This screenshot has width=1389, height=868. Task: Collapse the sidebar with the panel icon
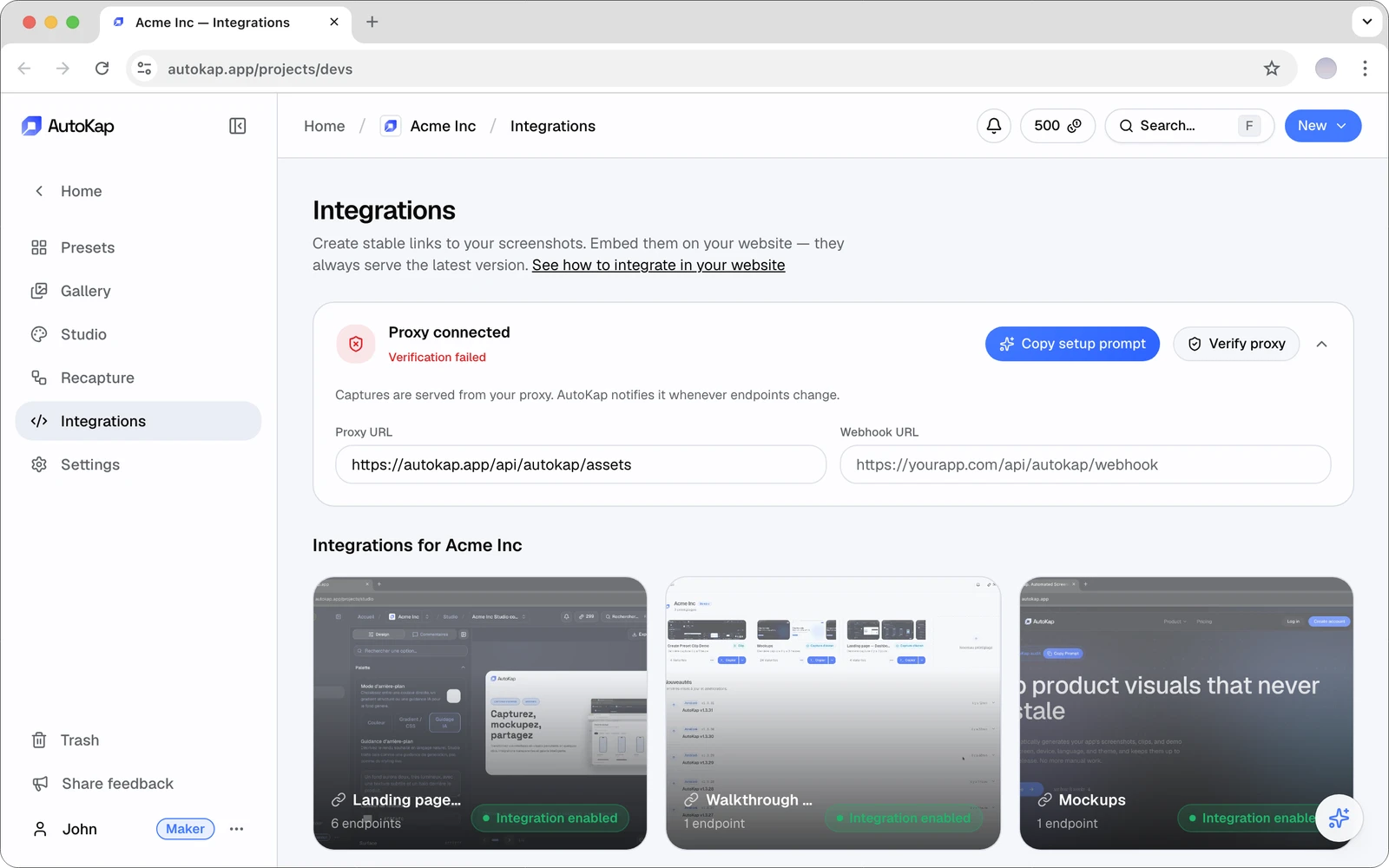(x=237, y=126)
